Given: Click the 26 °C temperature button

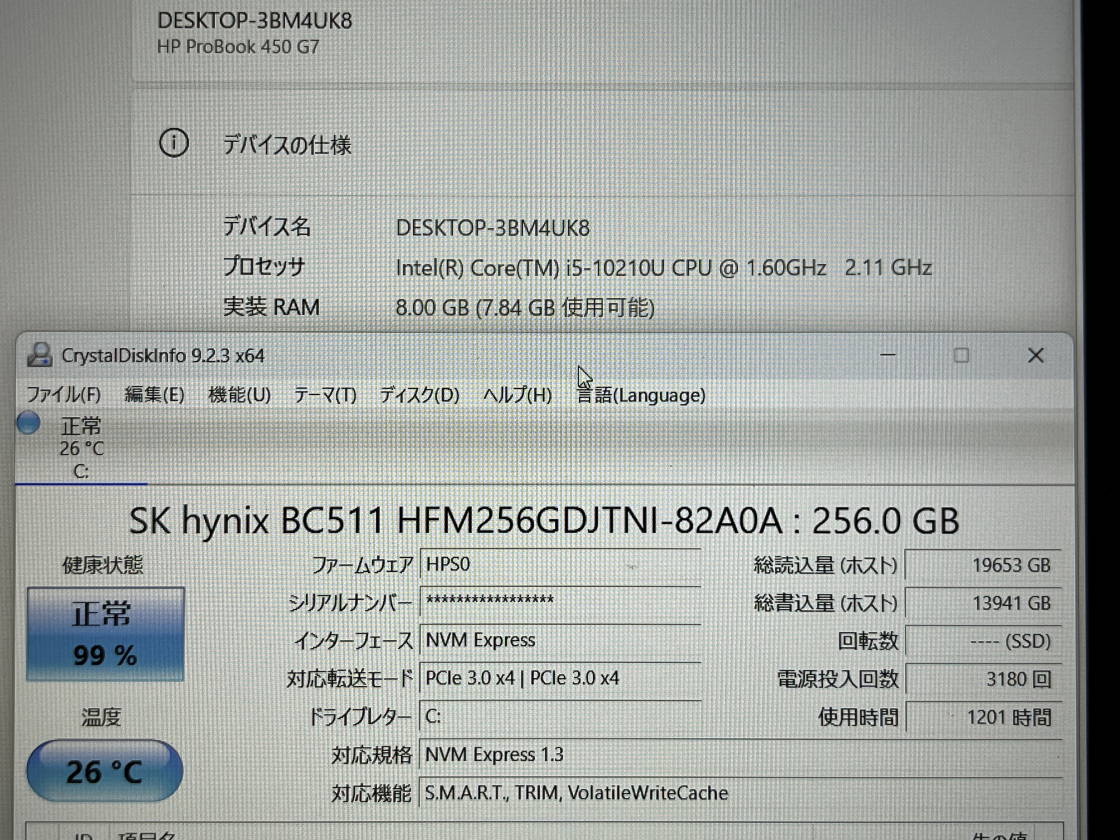Looking at the screenshot, I should click(105, 771).
